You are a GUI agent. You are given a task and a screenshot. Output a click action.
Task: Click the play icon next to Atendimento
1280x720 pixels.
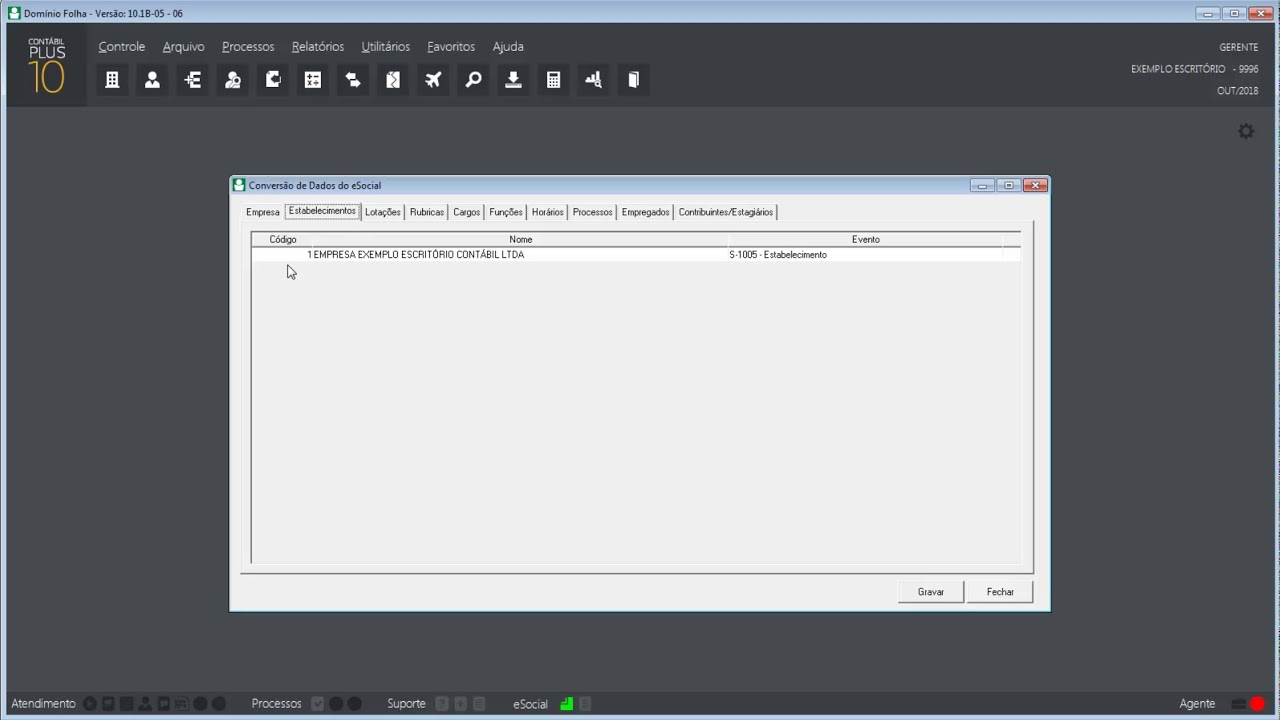point(90,704)
